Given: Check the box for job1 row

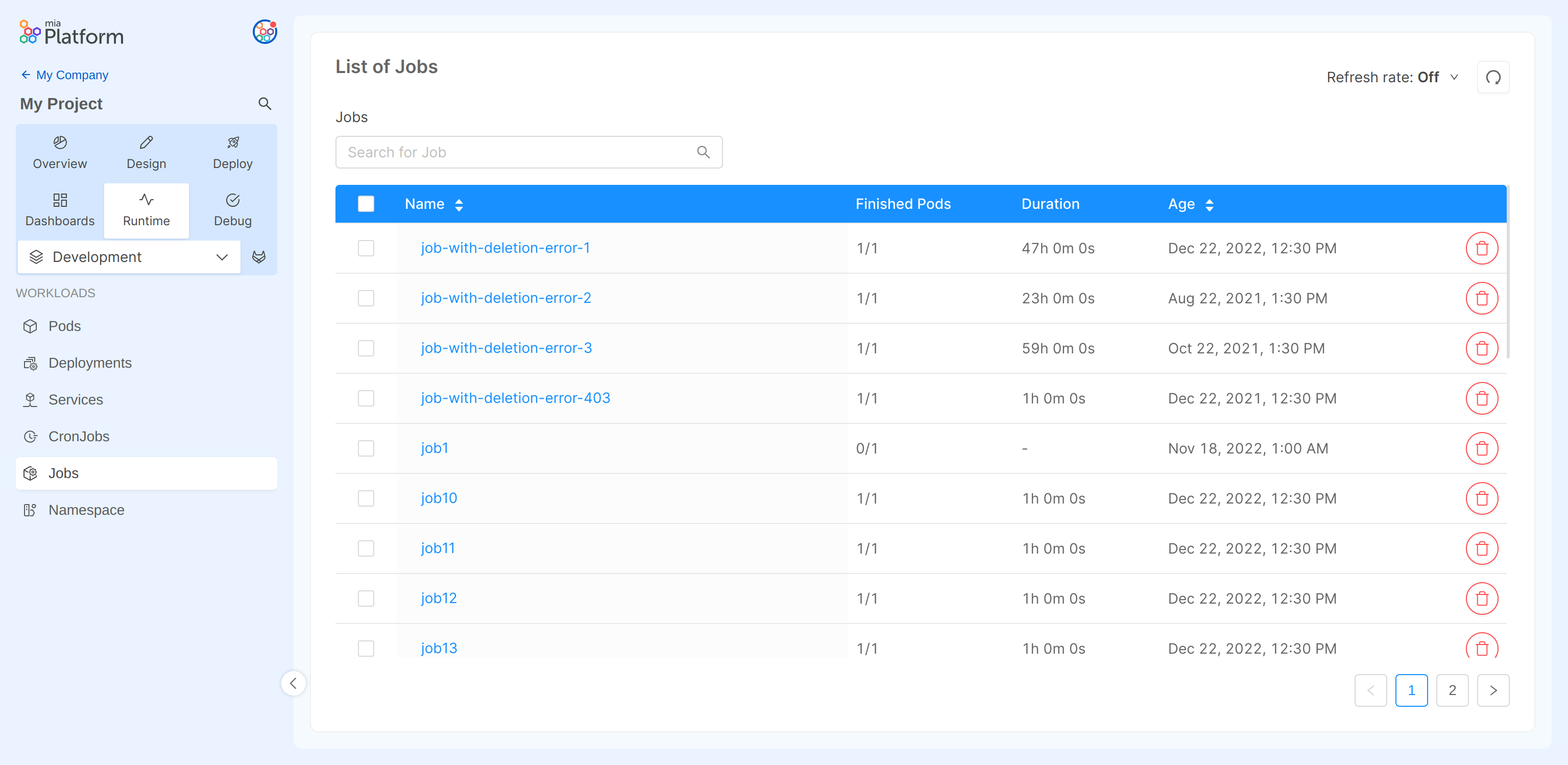Looking at the screenshot, I should point(366,448).
